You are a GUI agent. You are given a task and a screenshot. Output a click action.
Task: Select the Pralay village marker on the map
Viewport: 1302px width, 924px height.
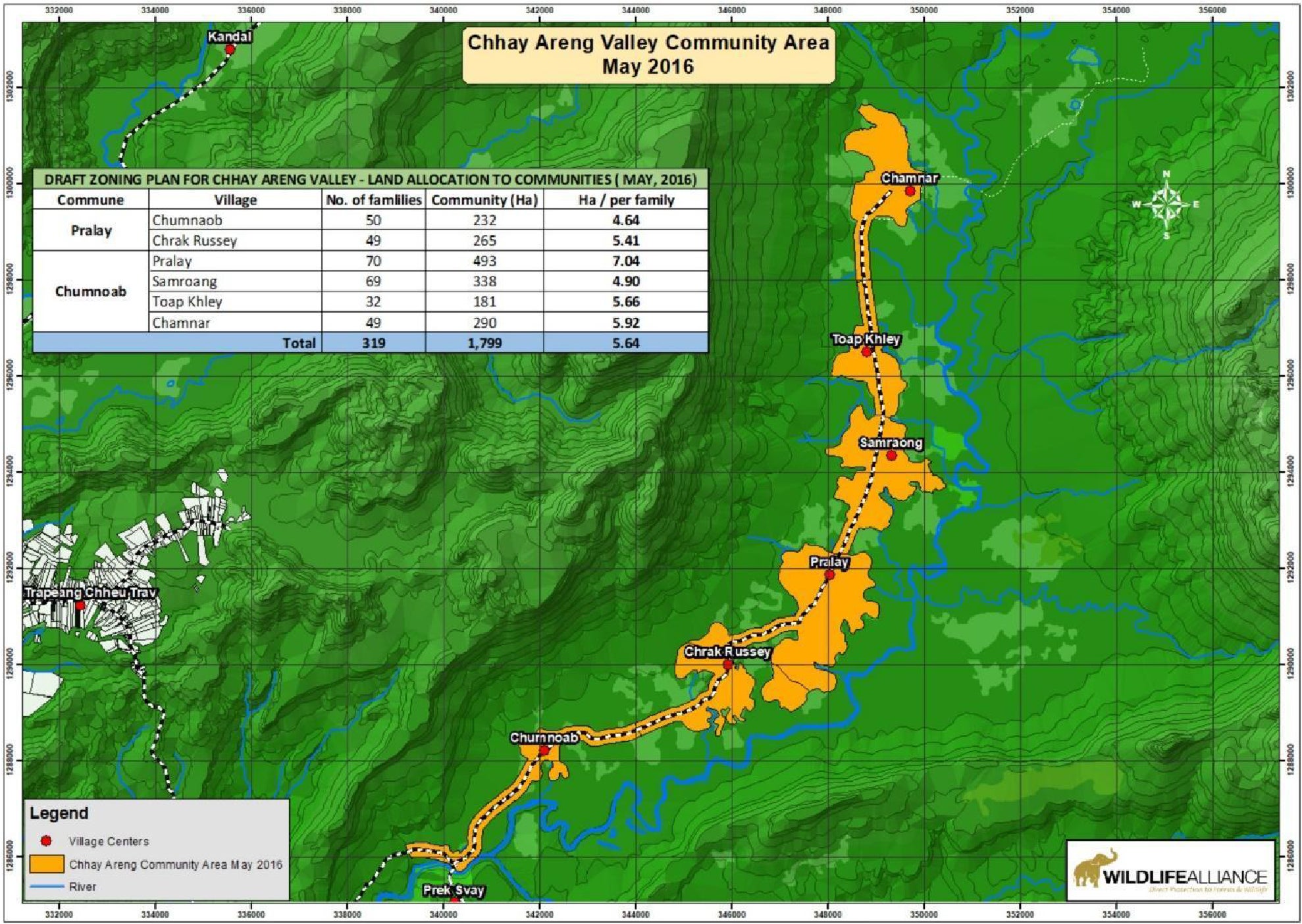(x=828, y=575)
